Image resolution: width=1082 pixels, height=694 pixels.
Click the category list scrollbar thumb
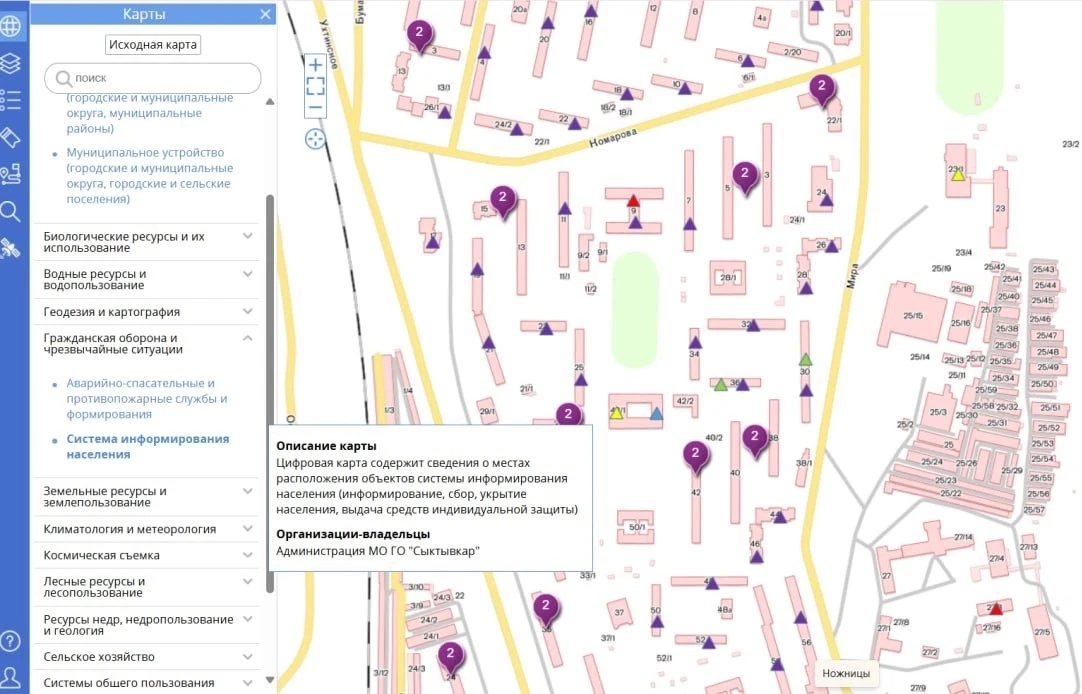click(270, 393)
